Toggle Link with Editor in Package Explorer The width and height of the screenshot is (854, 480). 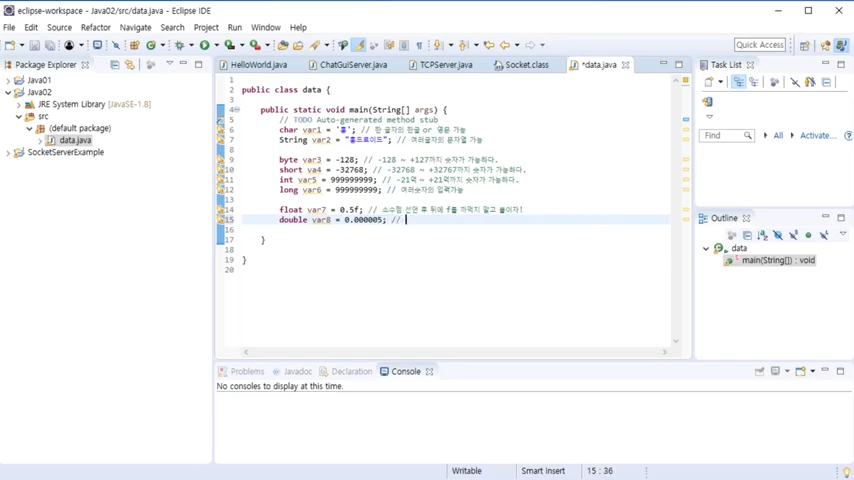click(129, 65)
